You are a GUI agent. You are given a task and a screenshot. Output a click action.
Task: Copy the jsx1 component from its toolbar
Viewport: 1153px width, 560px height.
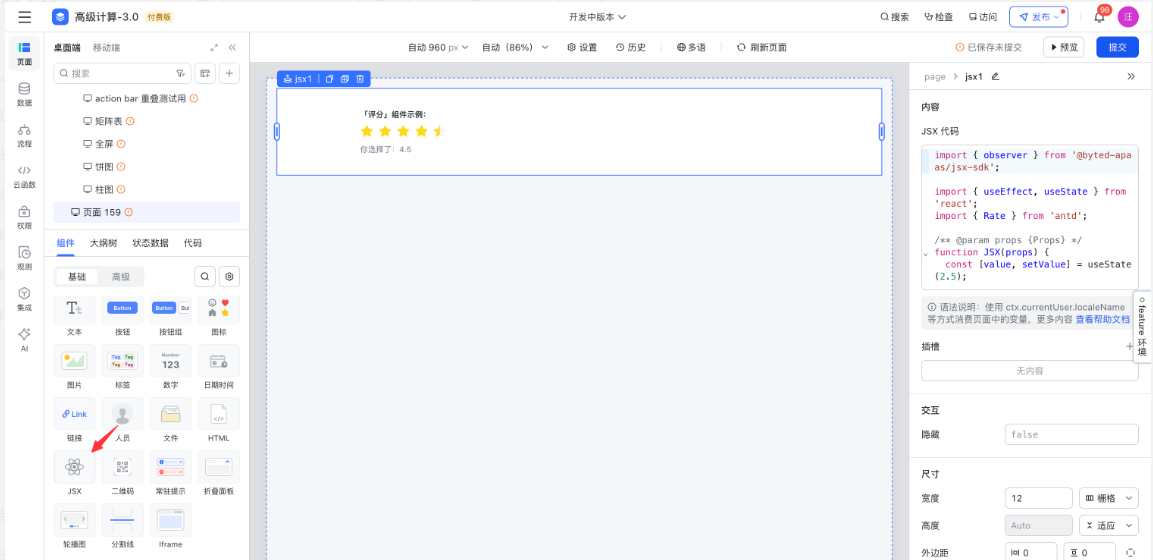pos(329,79)
